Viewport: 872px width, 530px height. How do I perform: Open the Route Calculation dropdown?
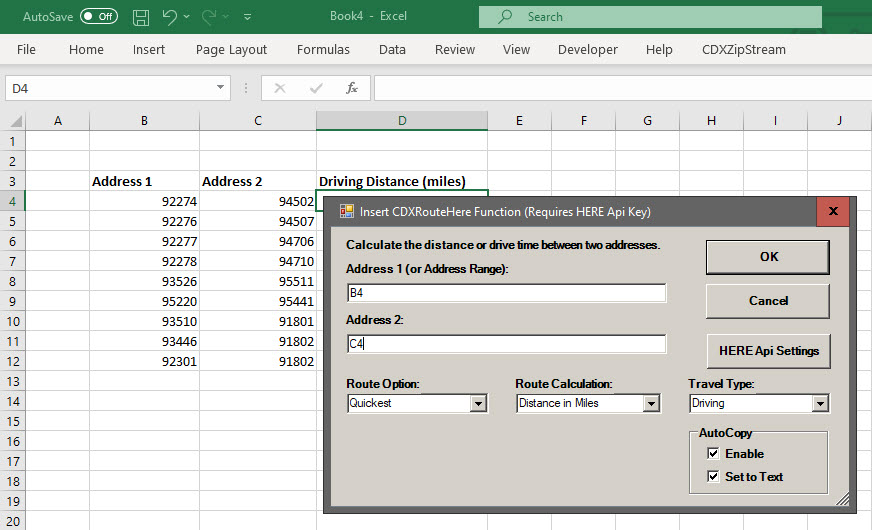pos(651,403)
